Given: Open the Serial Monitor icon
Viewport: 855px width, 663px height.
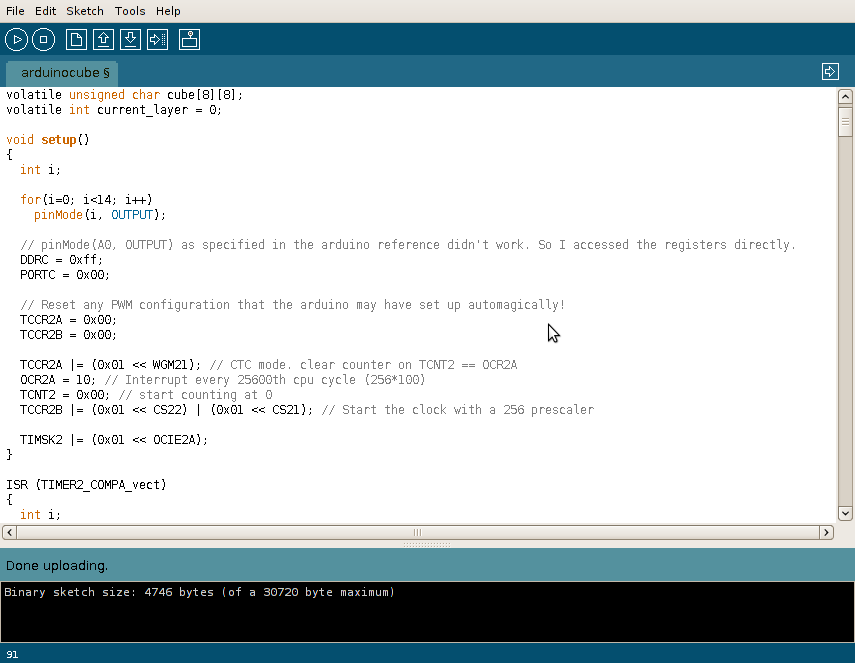Looking at the screenshot, I should tap(189, 39).
